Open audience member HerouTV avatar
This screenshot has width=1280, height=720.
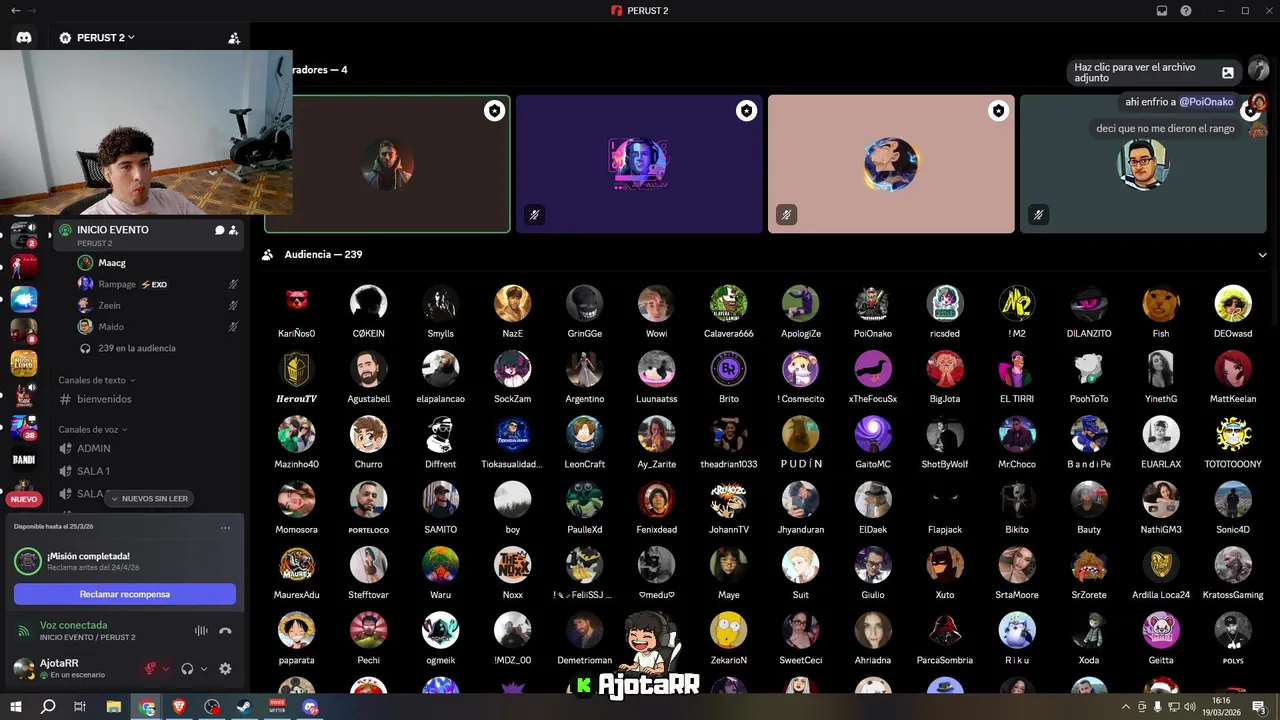[x=297, y=369]
